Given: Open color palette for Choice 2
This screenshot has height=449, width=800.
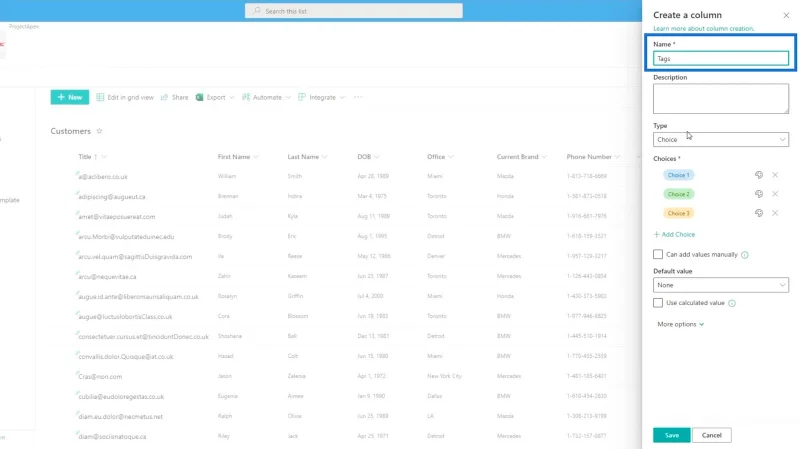Looking at the screenshot, I should tap(759, 194).
